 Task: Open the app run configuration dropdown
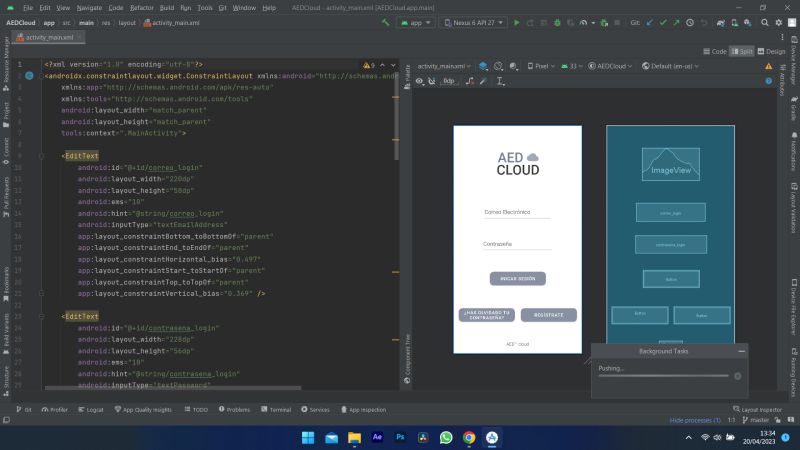click(416, 23)
